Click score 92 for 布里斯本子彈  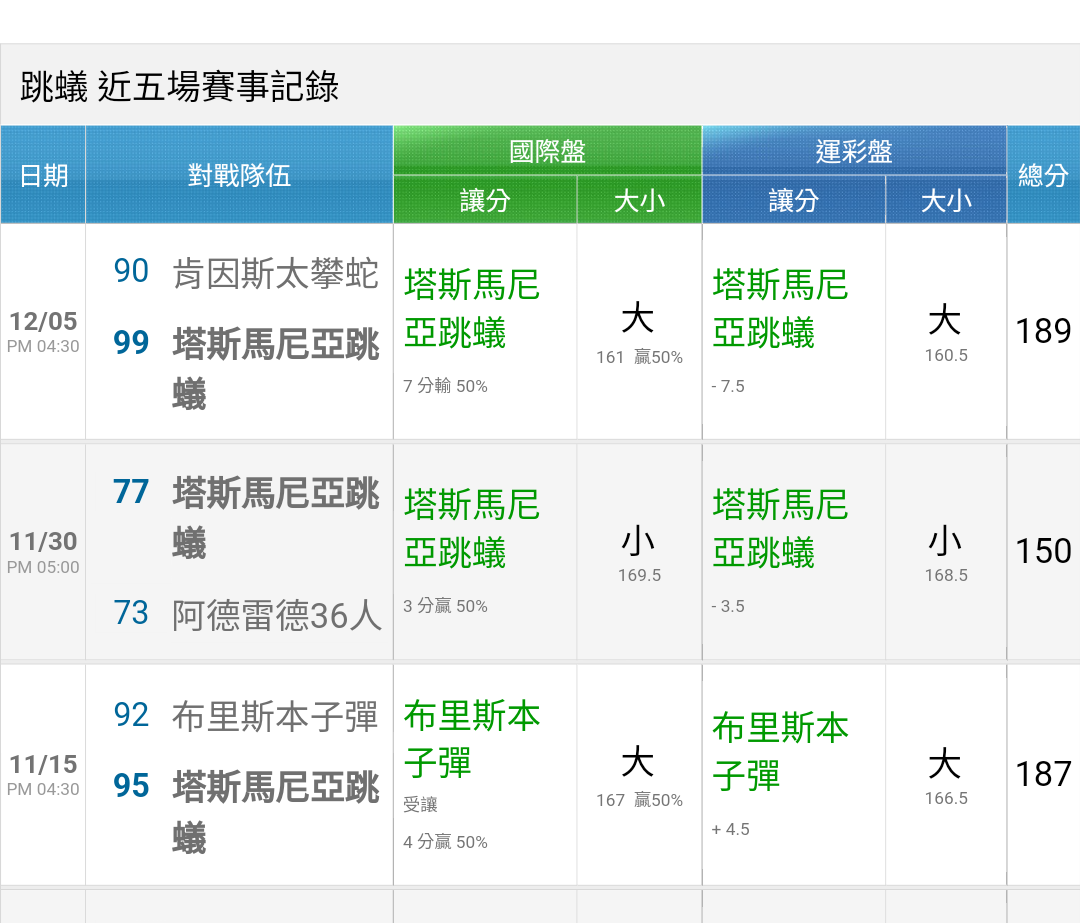131,715
